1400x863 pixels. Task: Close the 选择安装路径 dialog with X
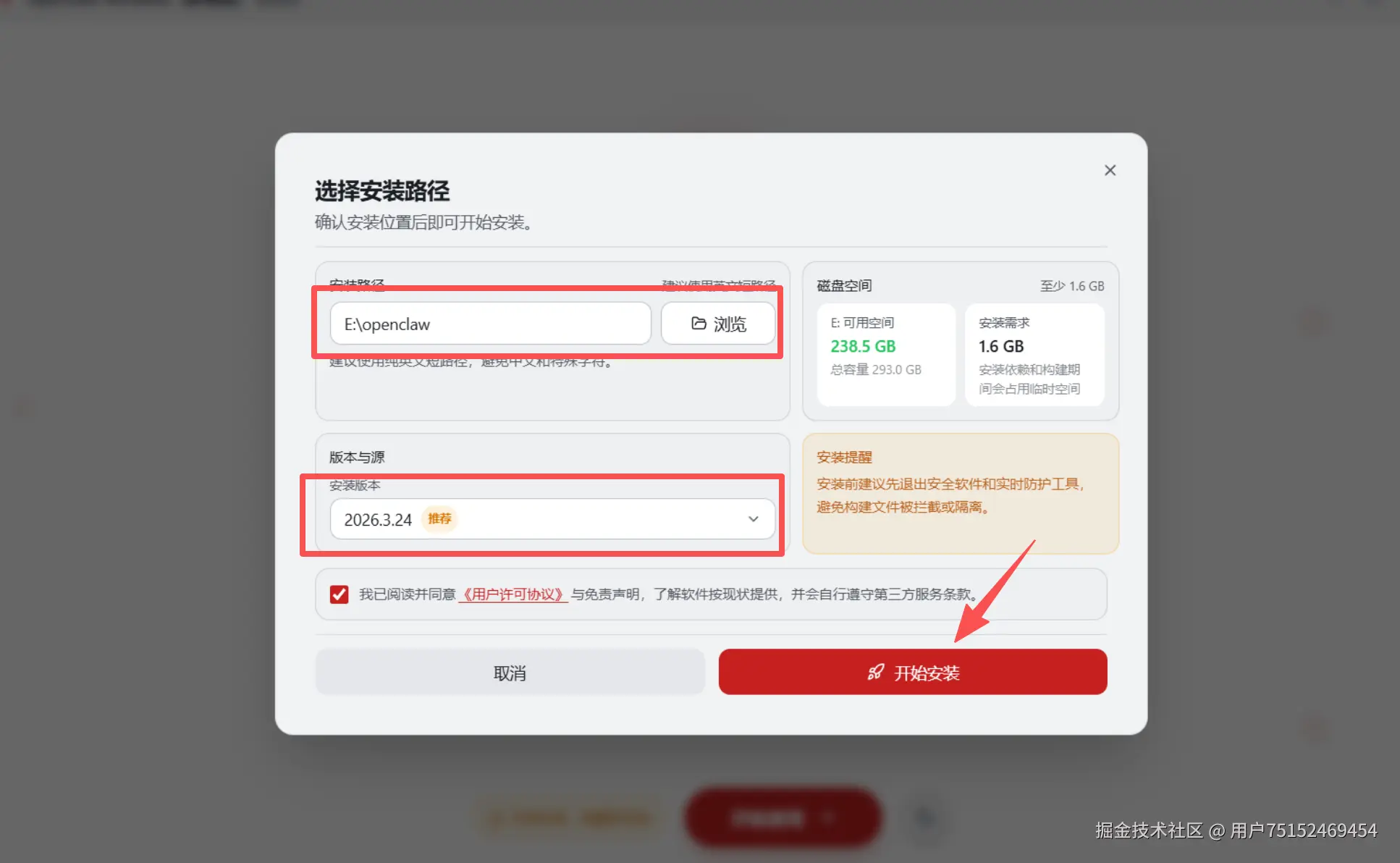point(1110,170)
